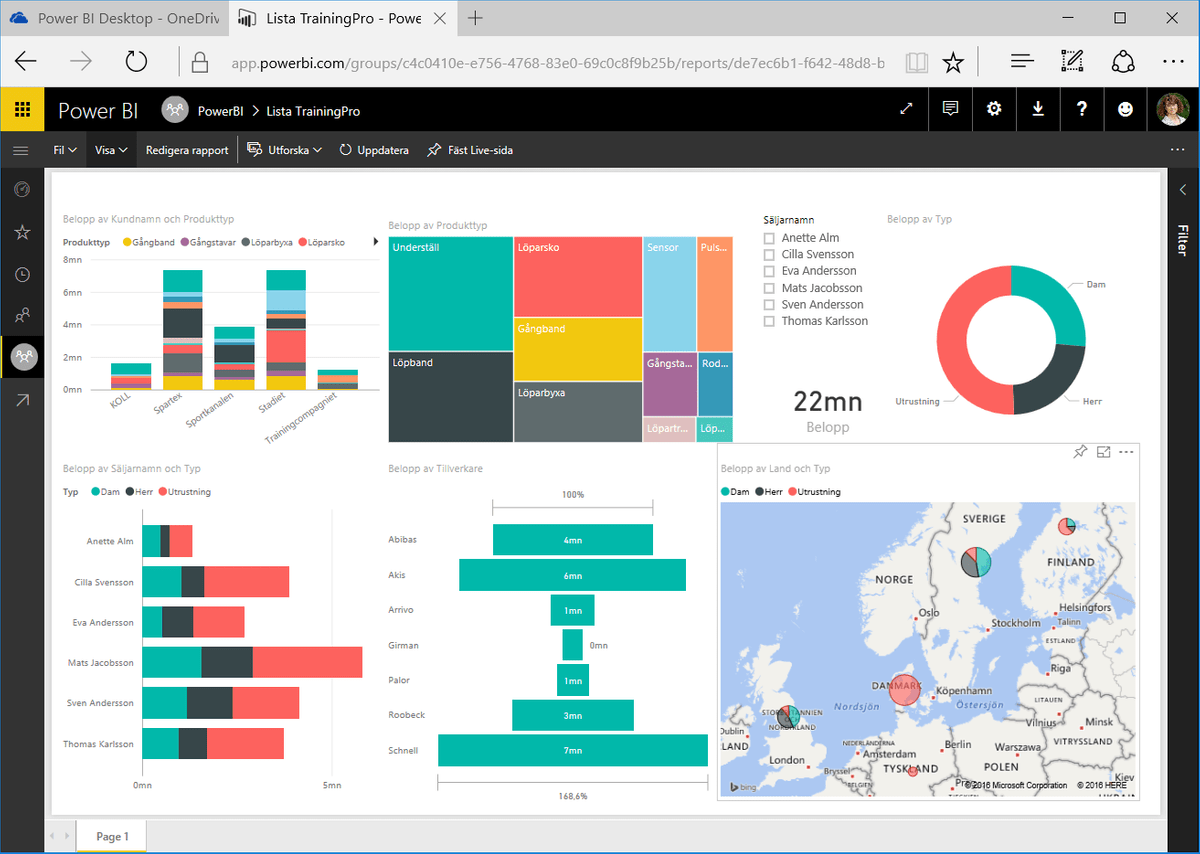Open the settings gear in header

[x=994, y=110]
